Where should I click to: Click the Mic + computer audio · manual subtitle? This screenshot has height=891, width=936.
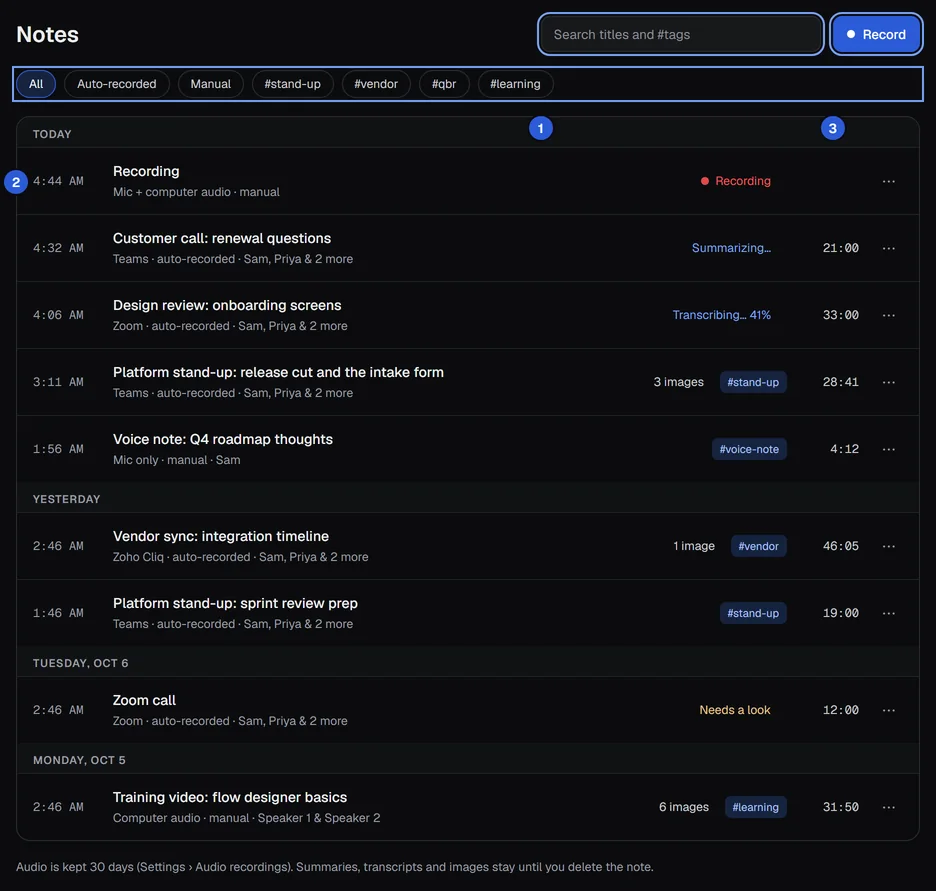point(196,192)
